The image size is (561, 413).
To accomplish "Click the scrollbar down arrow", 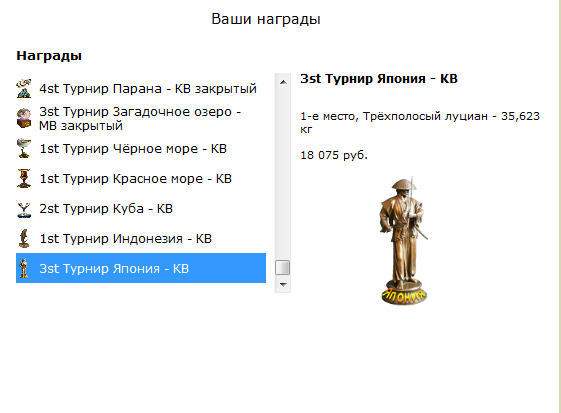I will coord(283,285).
